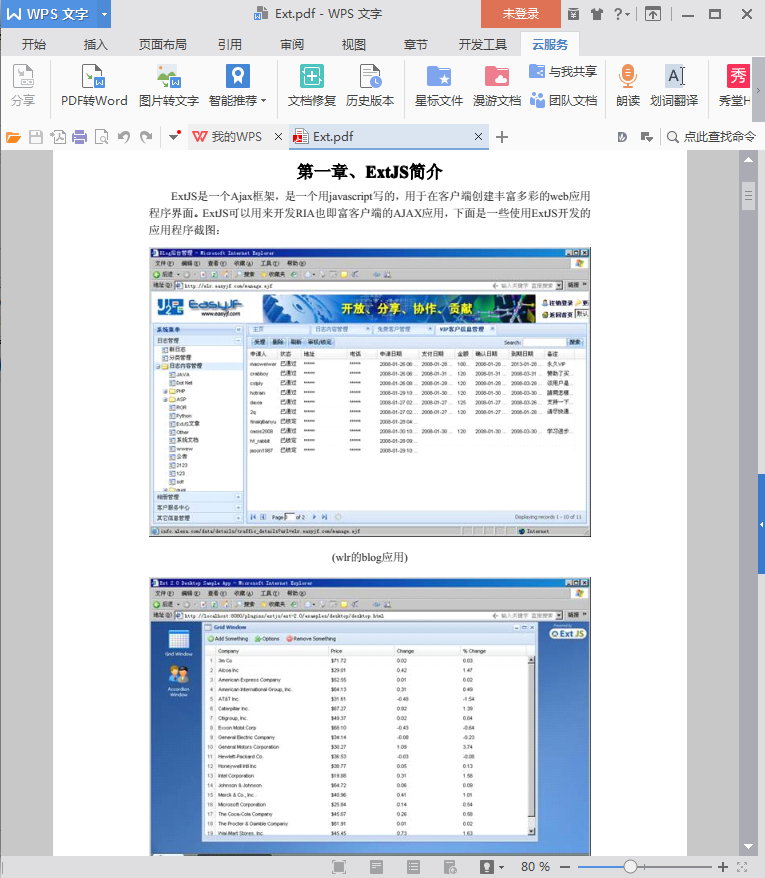Switch to 引用 tab
Image resolution: width=765 pixels, height=878 pixels.
point(230,44)
